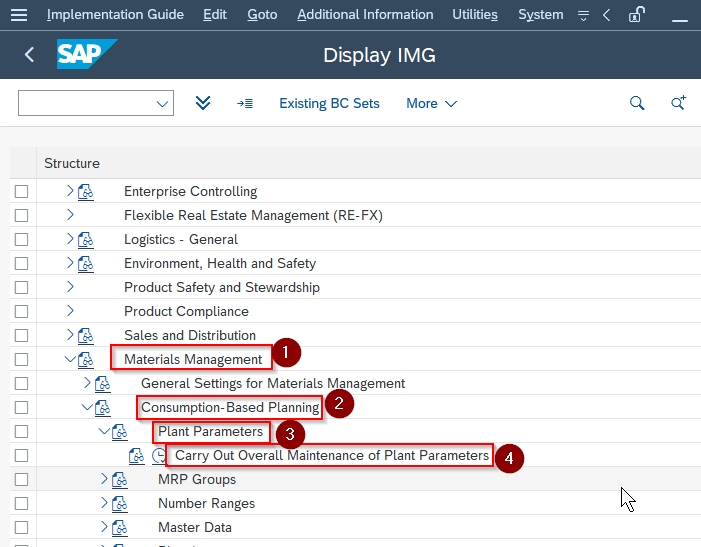Tick the checkbox for Sales and Distribution
The height and width of the screenshot is (547, 701).
click(21, 336)
